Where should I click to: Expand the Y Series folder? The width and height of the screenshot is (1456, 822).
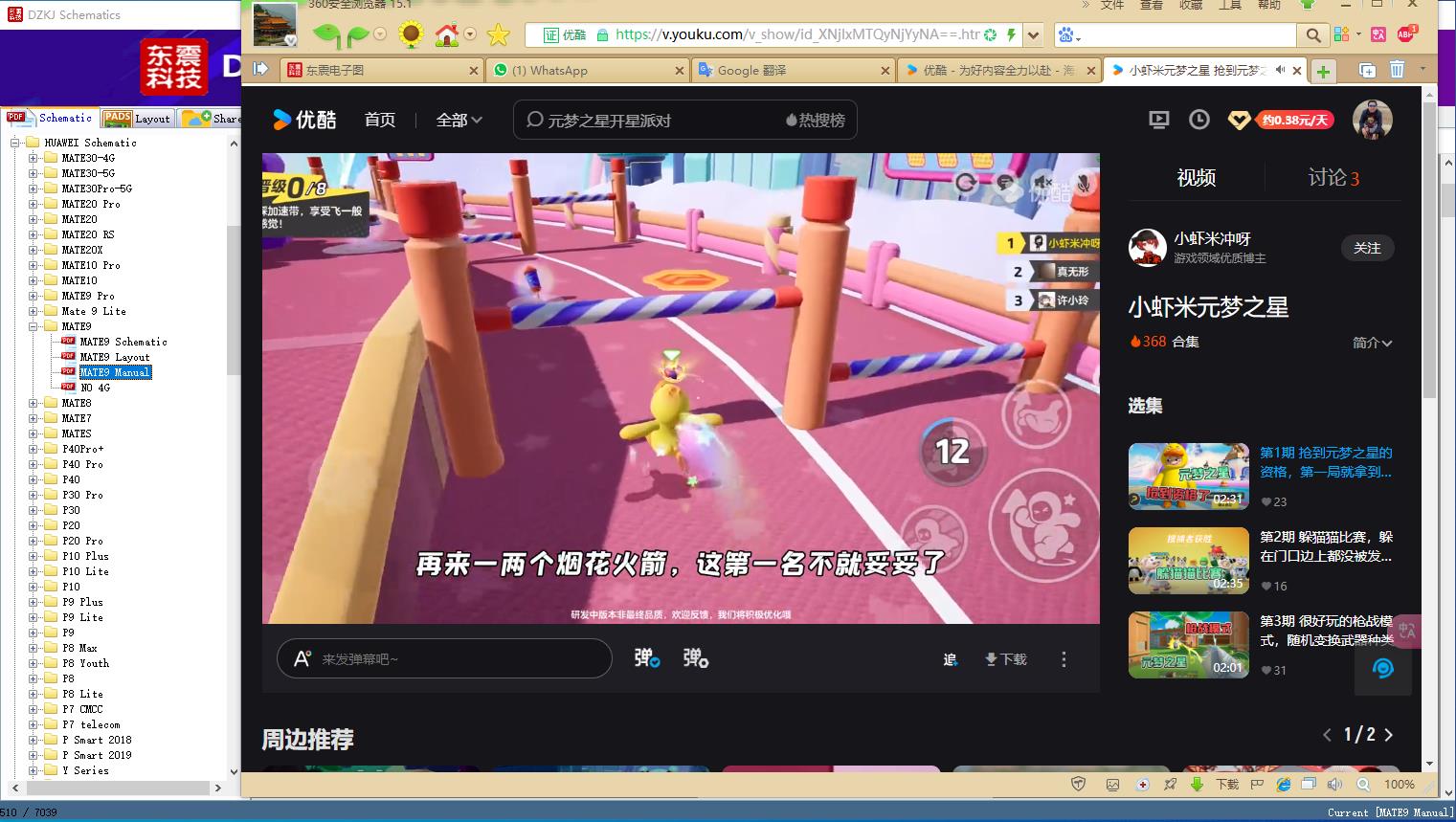click(33, 770)
